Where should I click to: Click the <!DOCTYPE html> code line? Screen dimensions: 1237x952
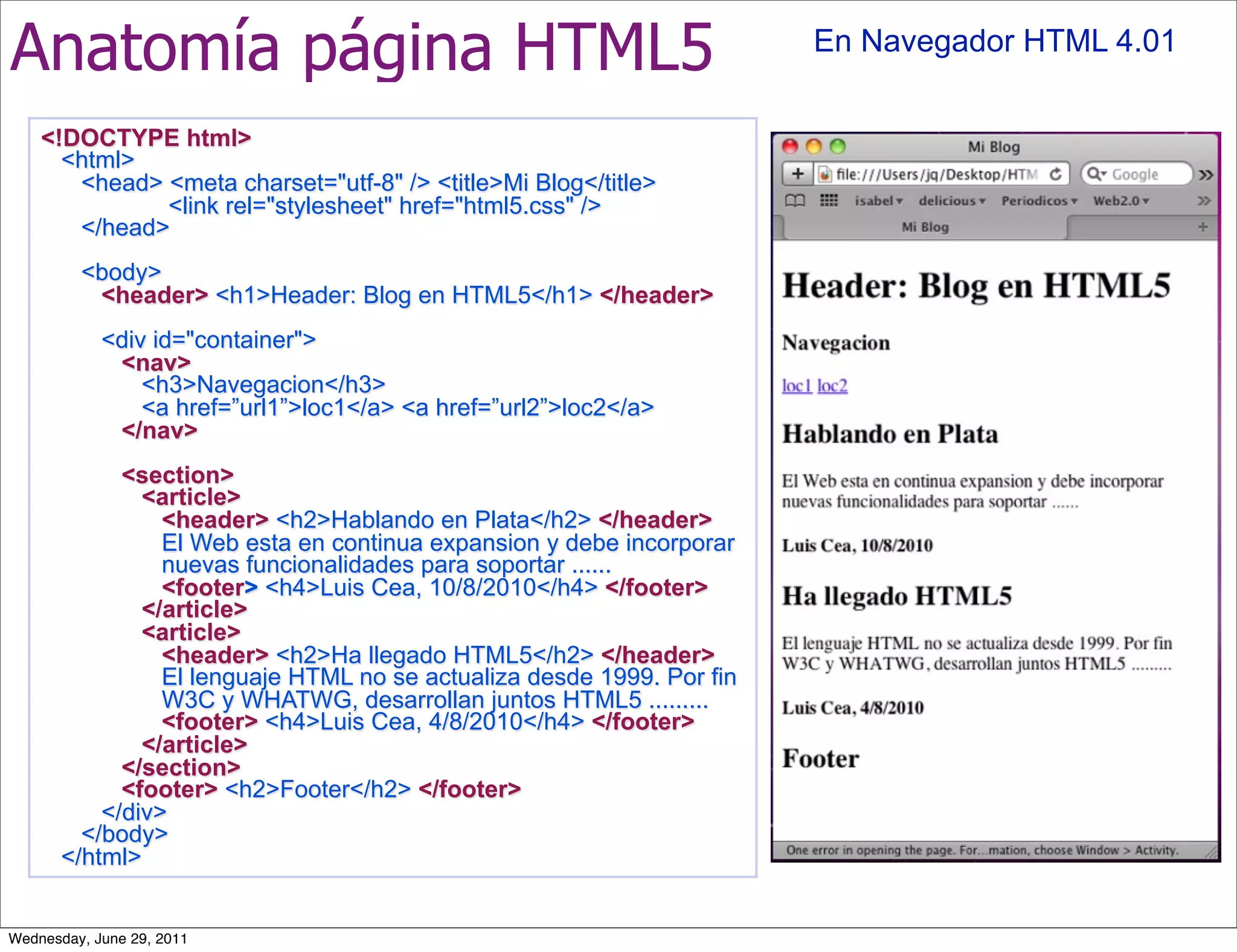(146, 138)
